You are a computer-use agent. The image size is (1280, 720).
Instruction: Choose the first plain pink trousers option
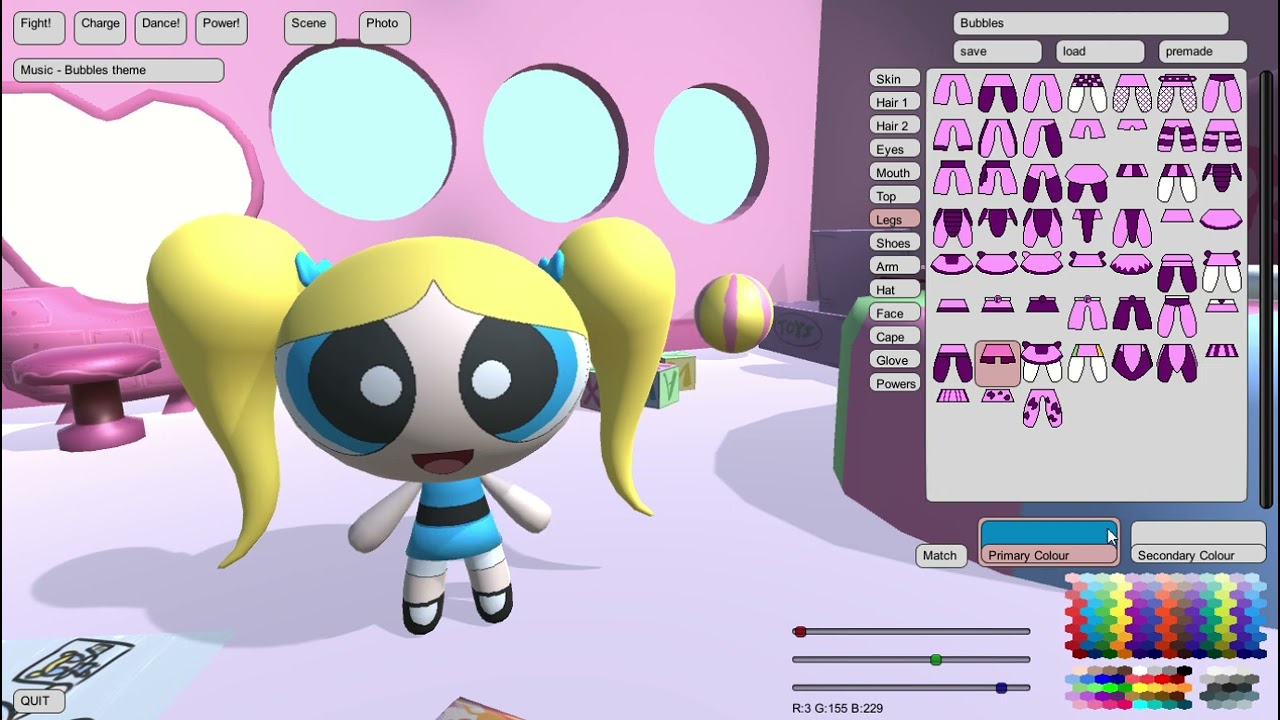coord(953,92)
